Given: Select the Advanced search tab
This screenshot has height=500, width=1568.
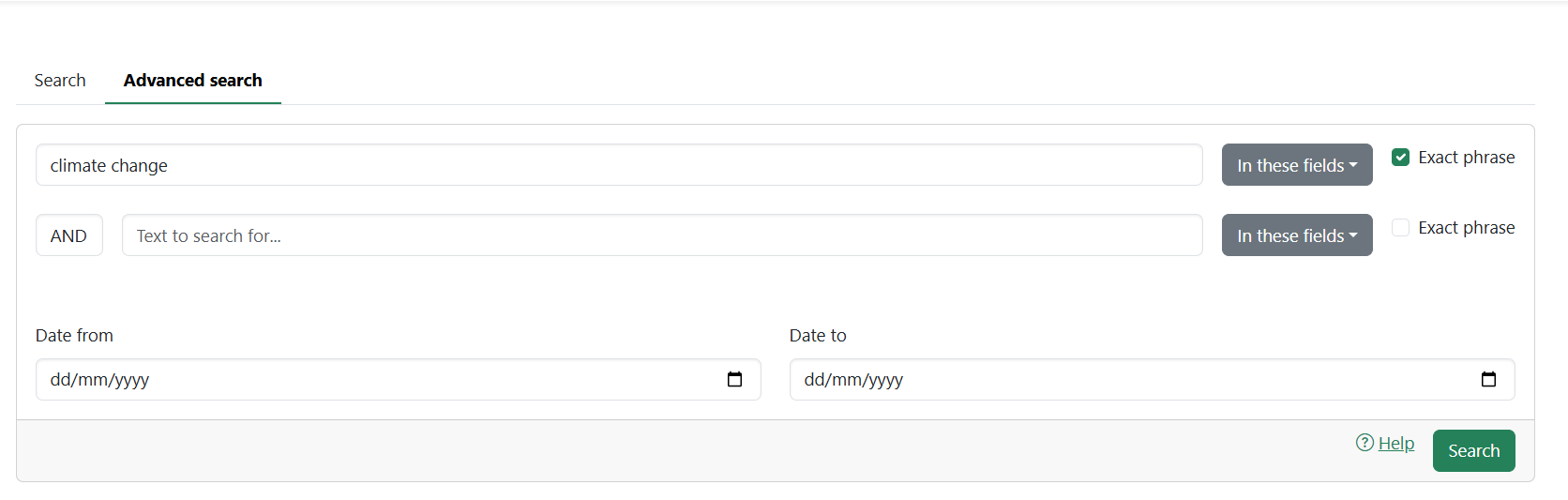Looking at the screenshot, I should click(x=192, y=81).
